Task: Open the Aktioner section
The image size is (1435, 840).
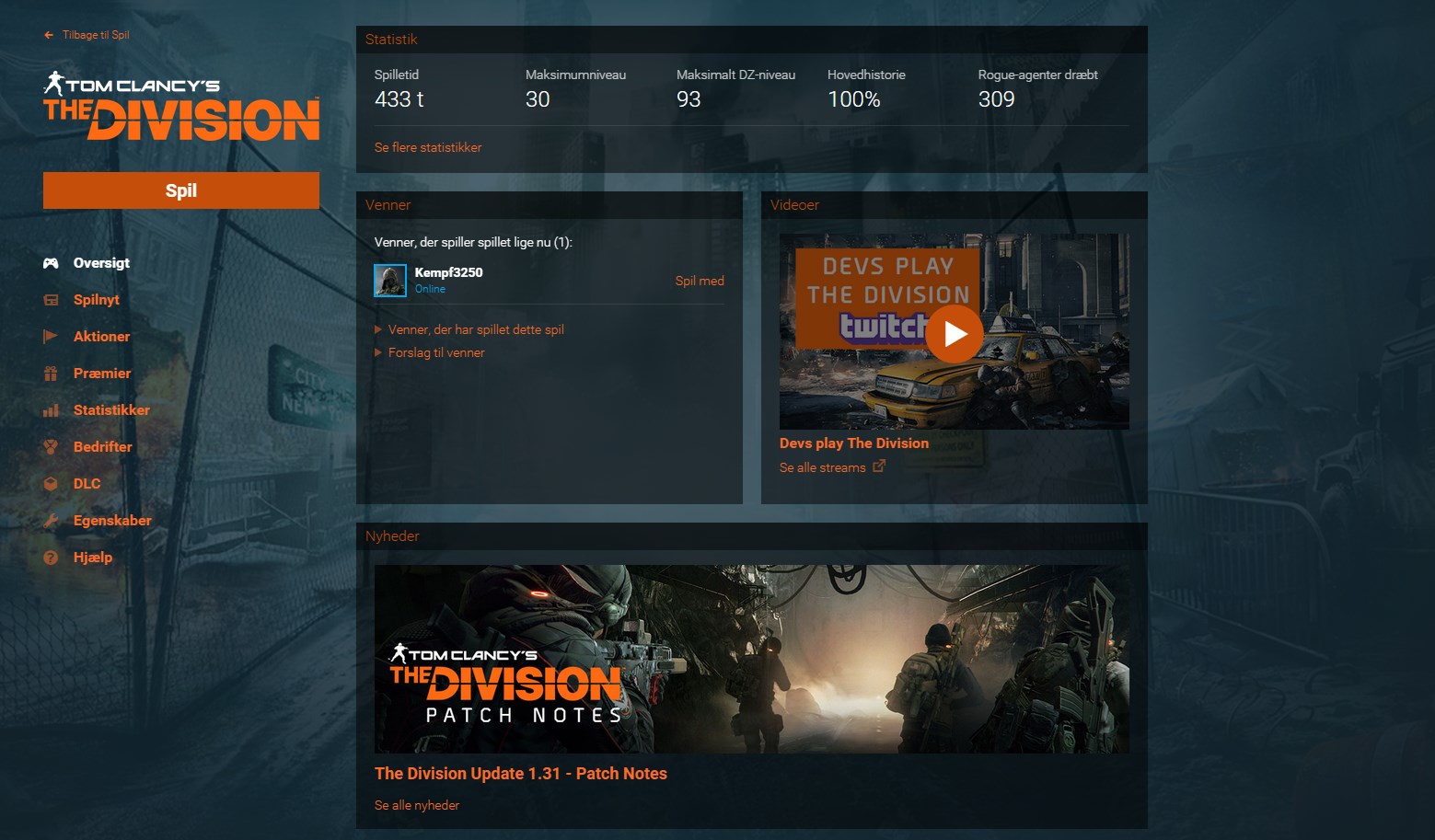Action: [101, 337]
